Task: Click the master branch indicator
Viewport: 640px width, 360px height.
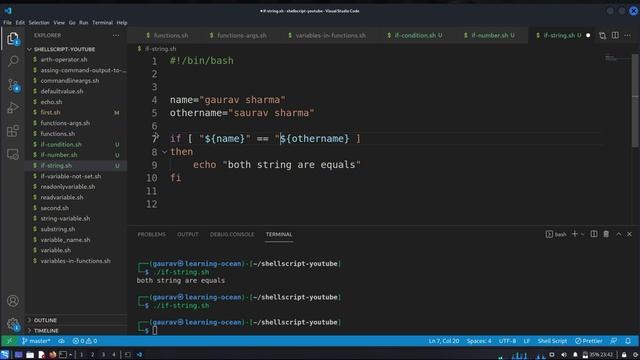Action: pos(36,341)
